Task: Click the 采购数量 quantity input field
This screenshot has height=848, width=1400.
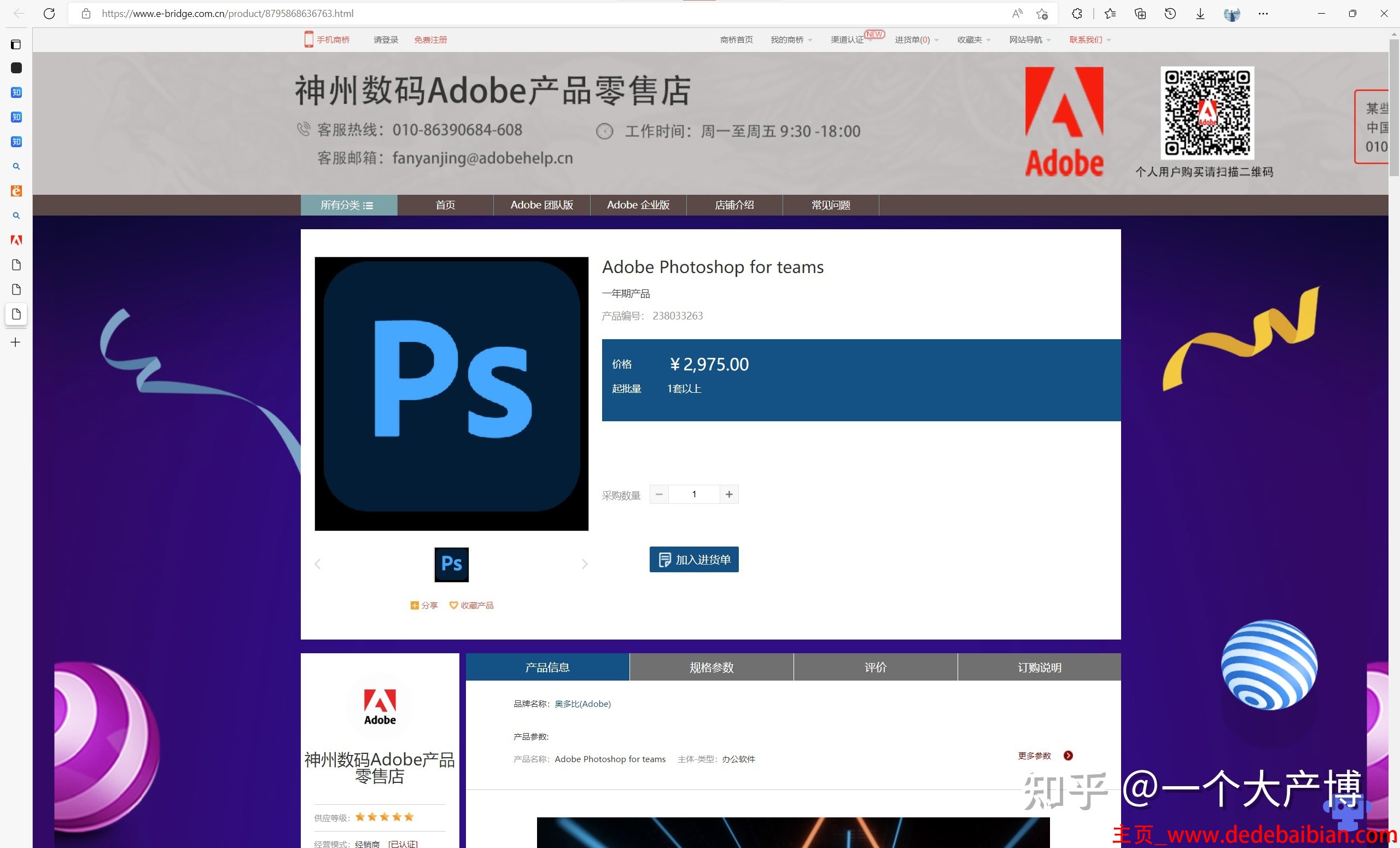Action: [694, 495]
